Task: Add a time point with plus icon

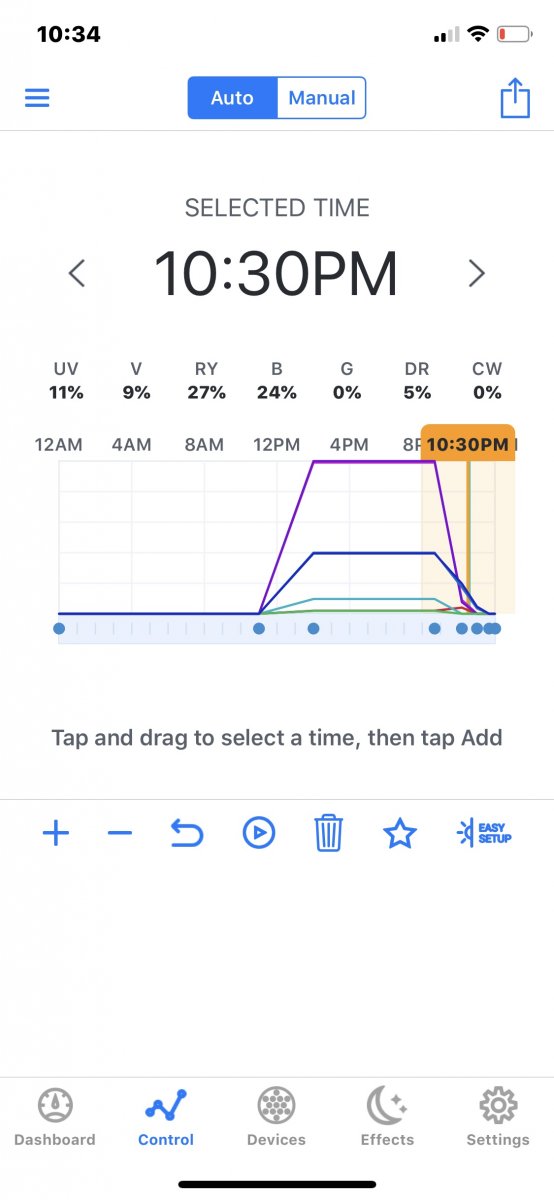Action: (x=56, y=832)
